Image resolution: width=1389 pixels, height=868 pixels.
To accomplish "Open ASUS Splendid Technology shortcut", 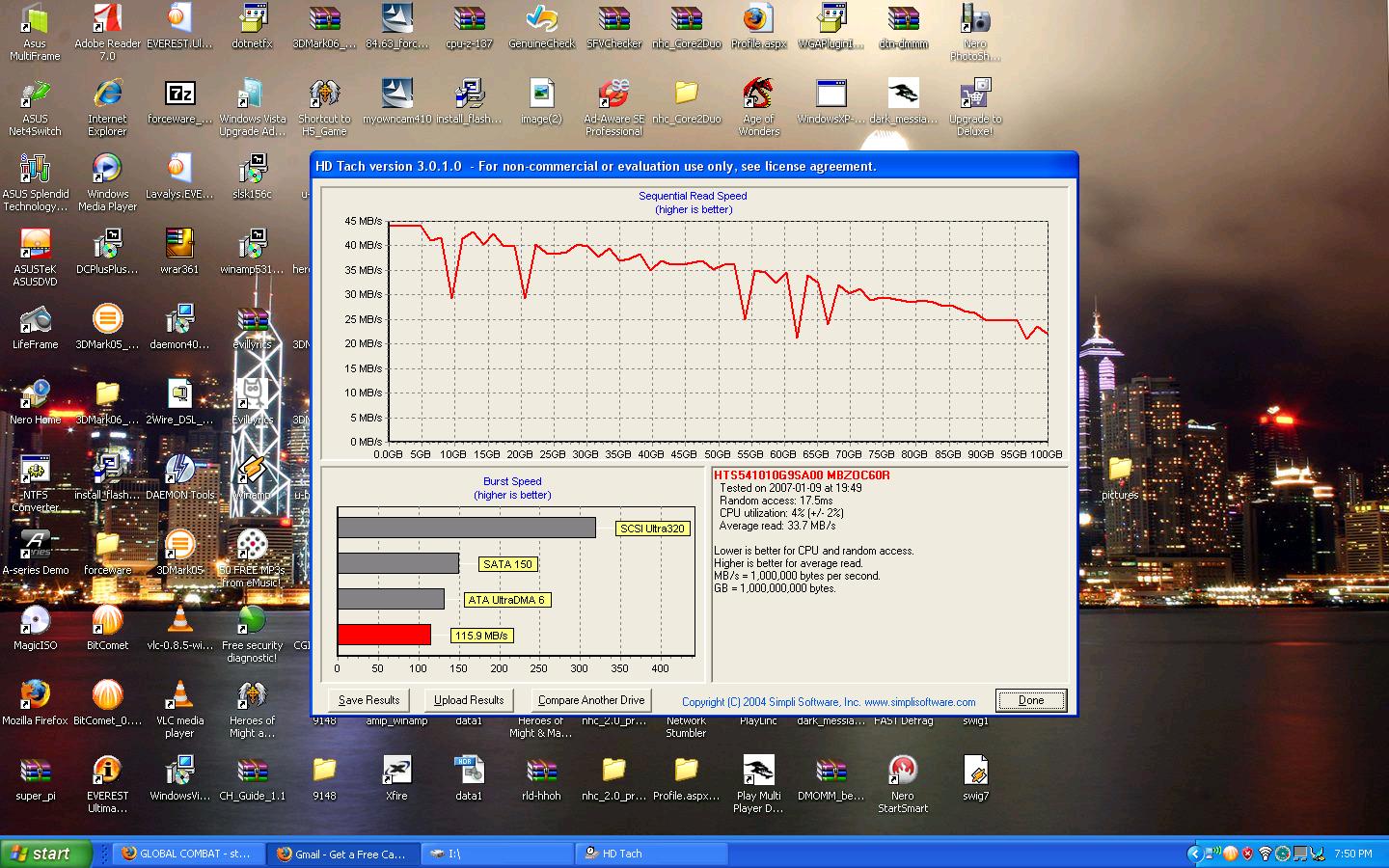I will [x=35, y=182].
